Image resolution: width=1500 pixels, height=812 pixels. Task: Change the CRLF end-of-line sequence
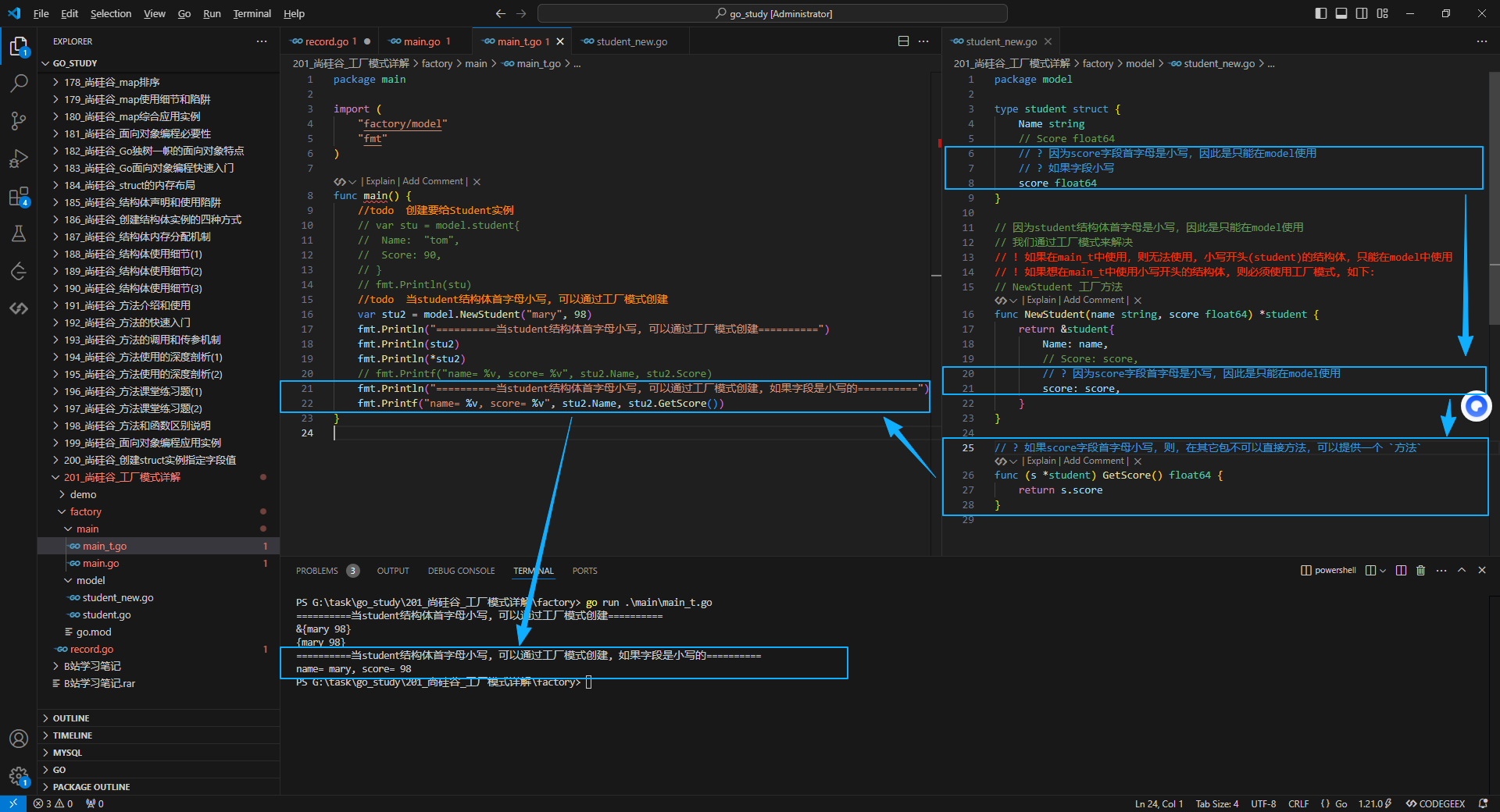(x=1298, y=803)
